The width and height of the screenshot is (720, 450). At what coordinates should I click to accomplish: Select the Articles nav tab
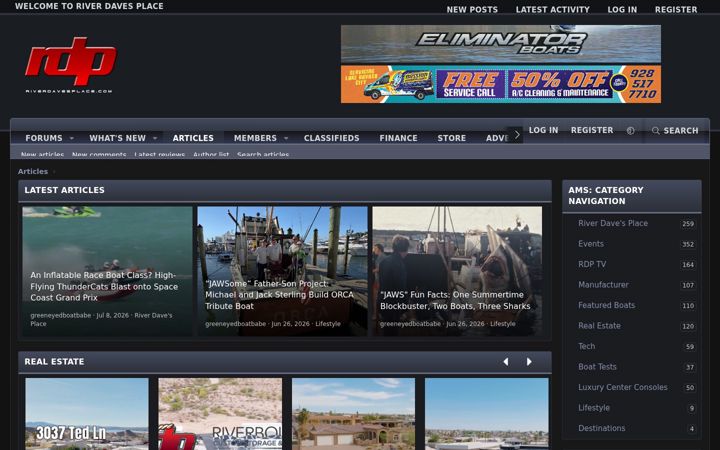(193, 138)
